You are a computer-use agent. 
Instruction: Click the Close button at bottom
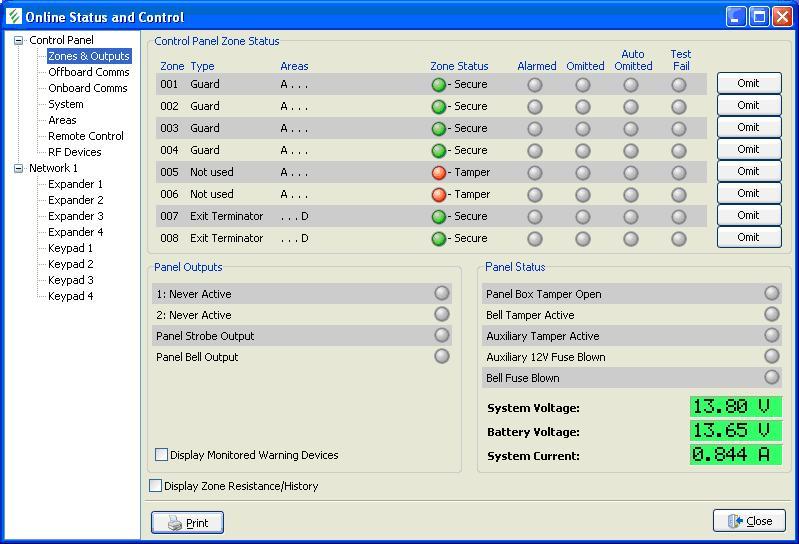click(x=749, y=521)
